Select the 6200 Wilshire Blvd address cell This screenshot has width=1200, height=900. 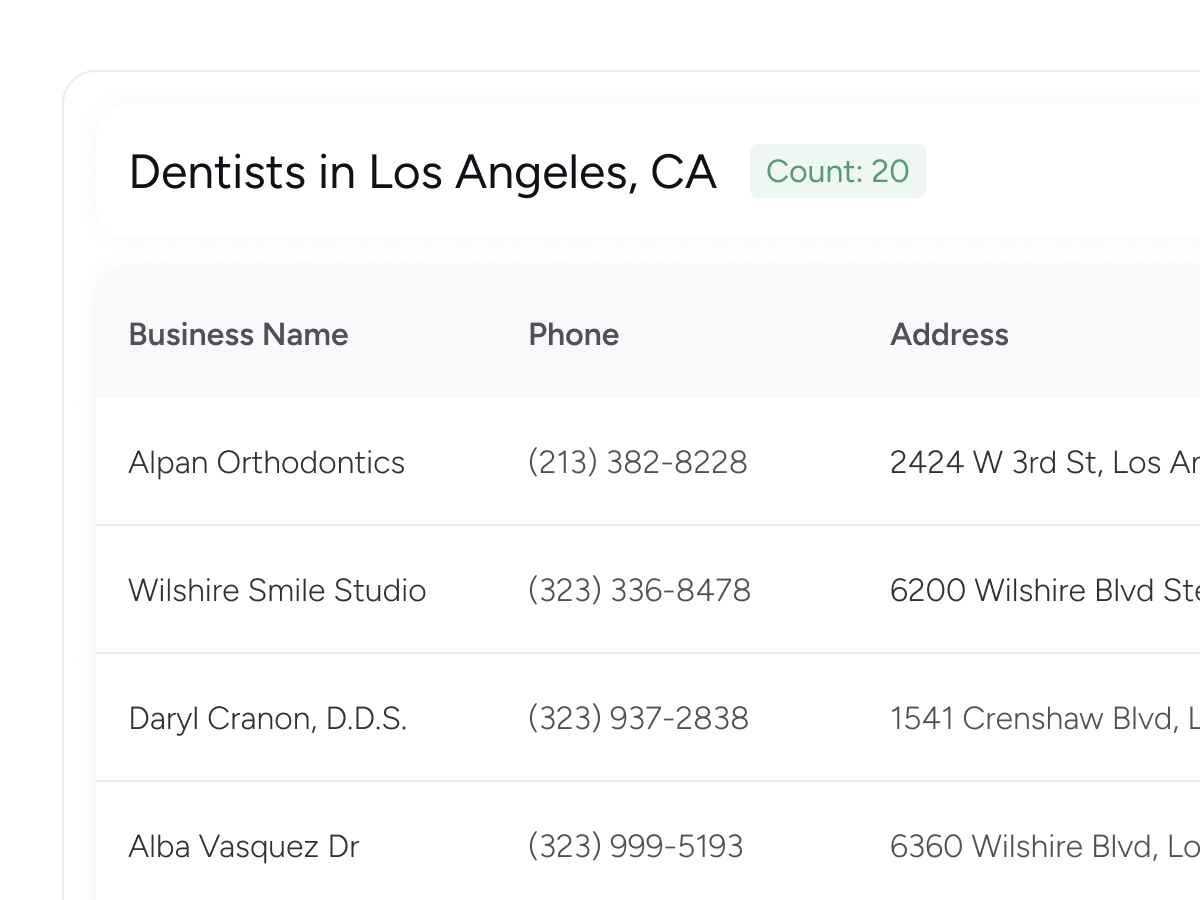[x=1045, y=590]
